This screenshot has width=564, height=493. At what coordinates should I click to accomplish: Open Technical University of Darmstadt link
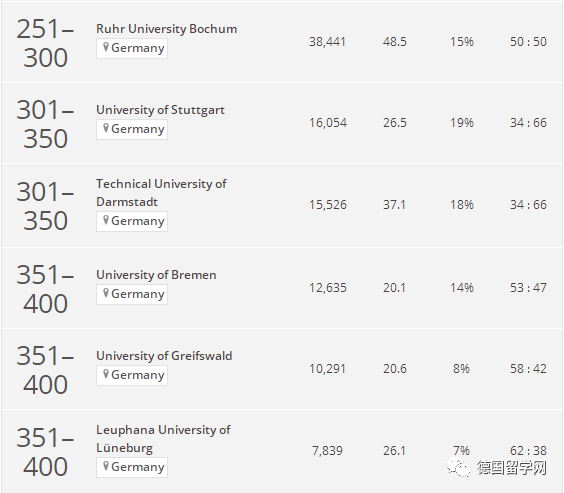point(161,193)
